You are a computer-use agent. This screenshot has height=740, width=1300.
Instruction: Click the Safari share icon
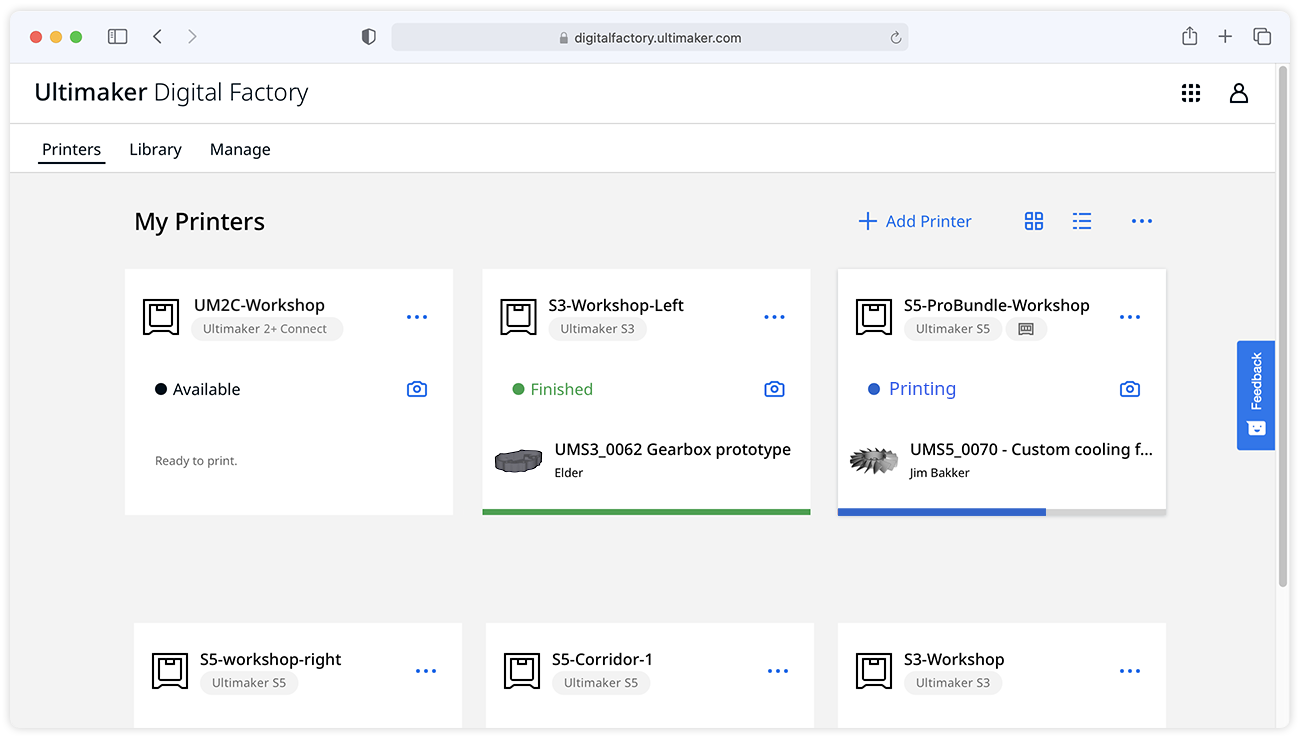click(1189, 37)
